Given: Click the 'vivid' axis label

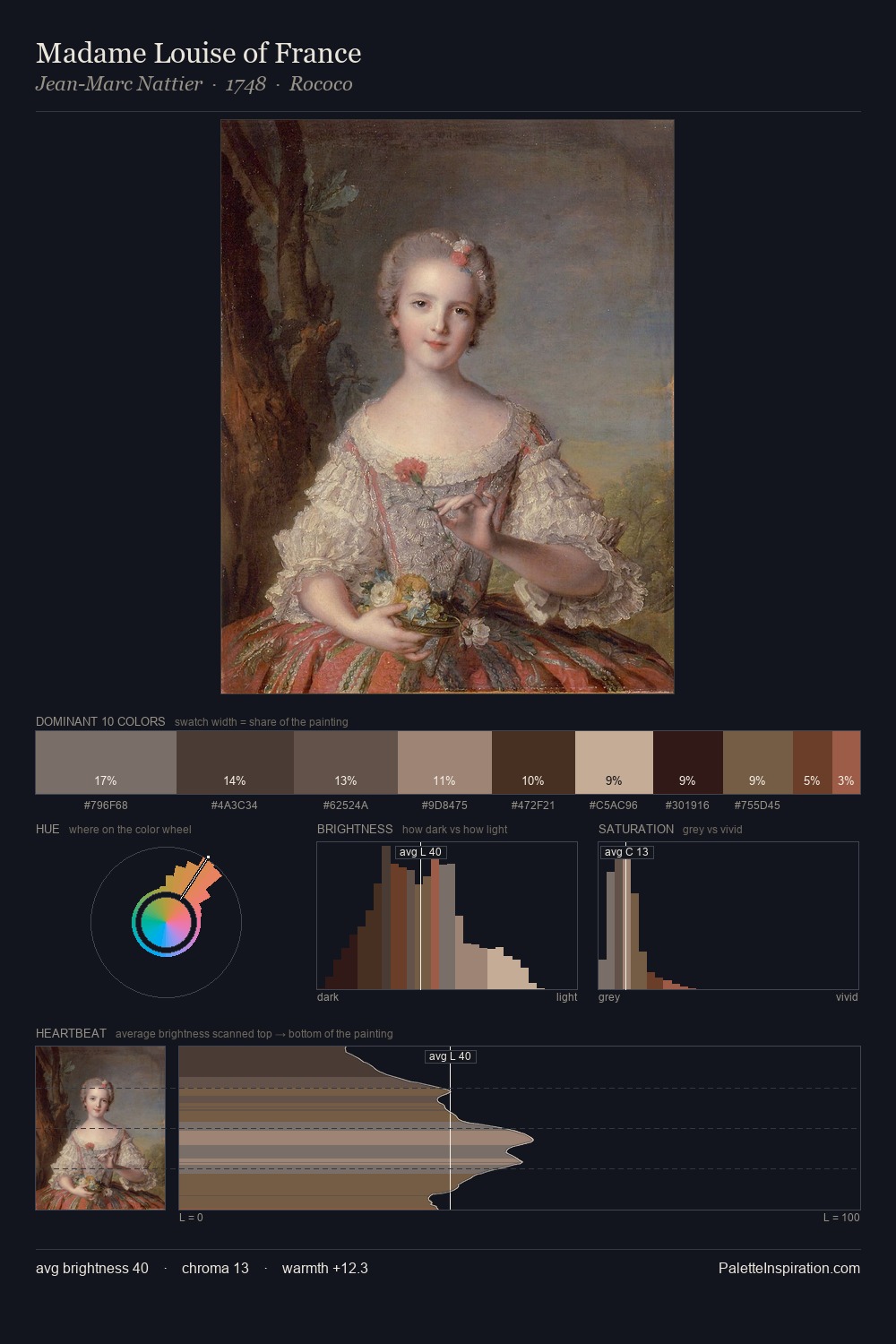Looking at the screenshot, I should tap(847, 997).
